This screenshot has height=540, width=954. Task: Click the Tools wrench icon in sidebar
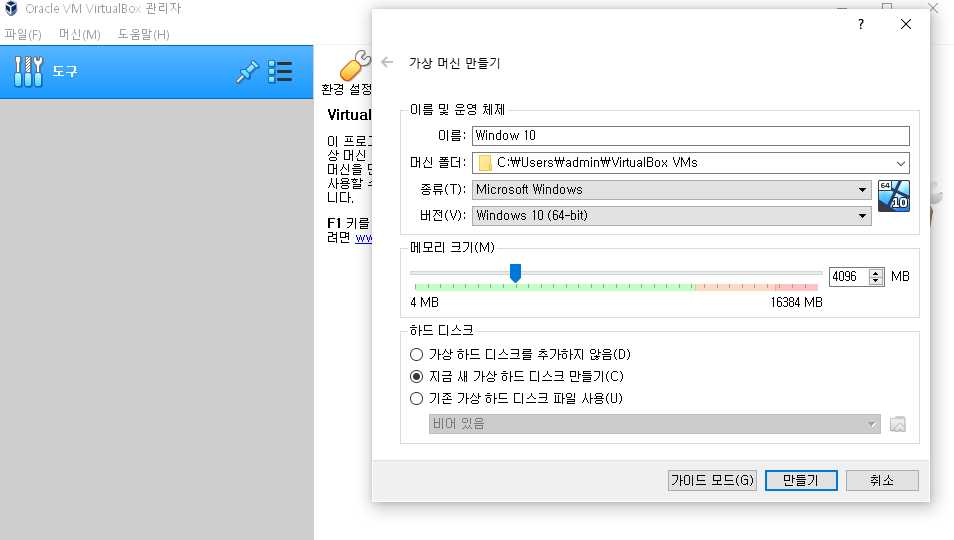pyautogui.click(x=29, y=71)
